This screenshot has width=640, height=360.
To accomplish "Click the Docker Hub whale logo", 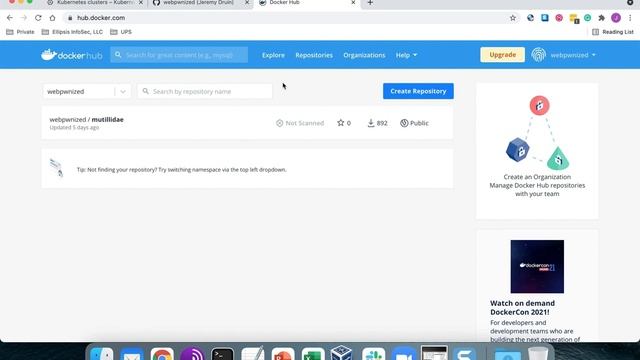I will click(71, 55).
